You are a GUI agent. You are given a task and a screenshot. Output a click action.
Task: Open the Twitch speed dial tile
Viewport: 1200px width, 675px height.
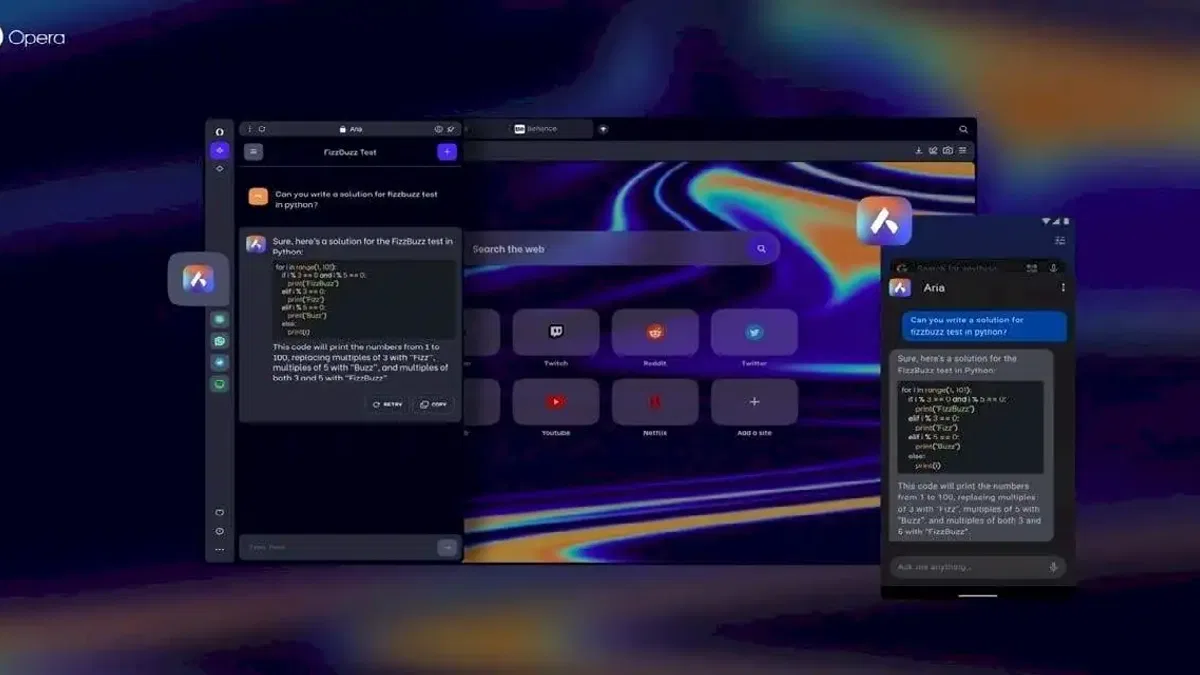555,333
